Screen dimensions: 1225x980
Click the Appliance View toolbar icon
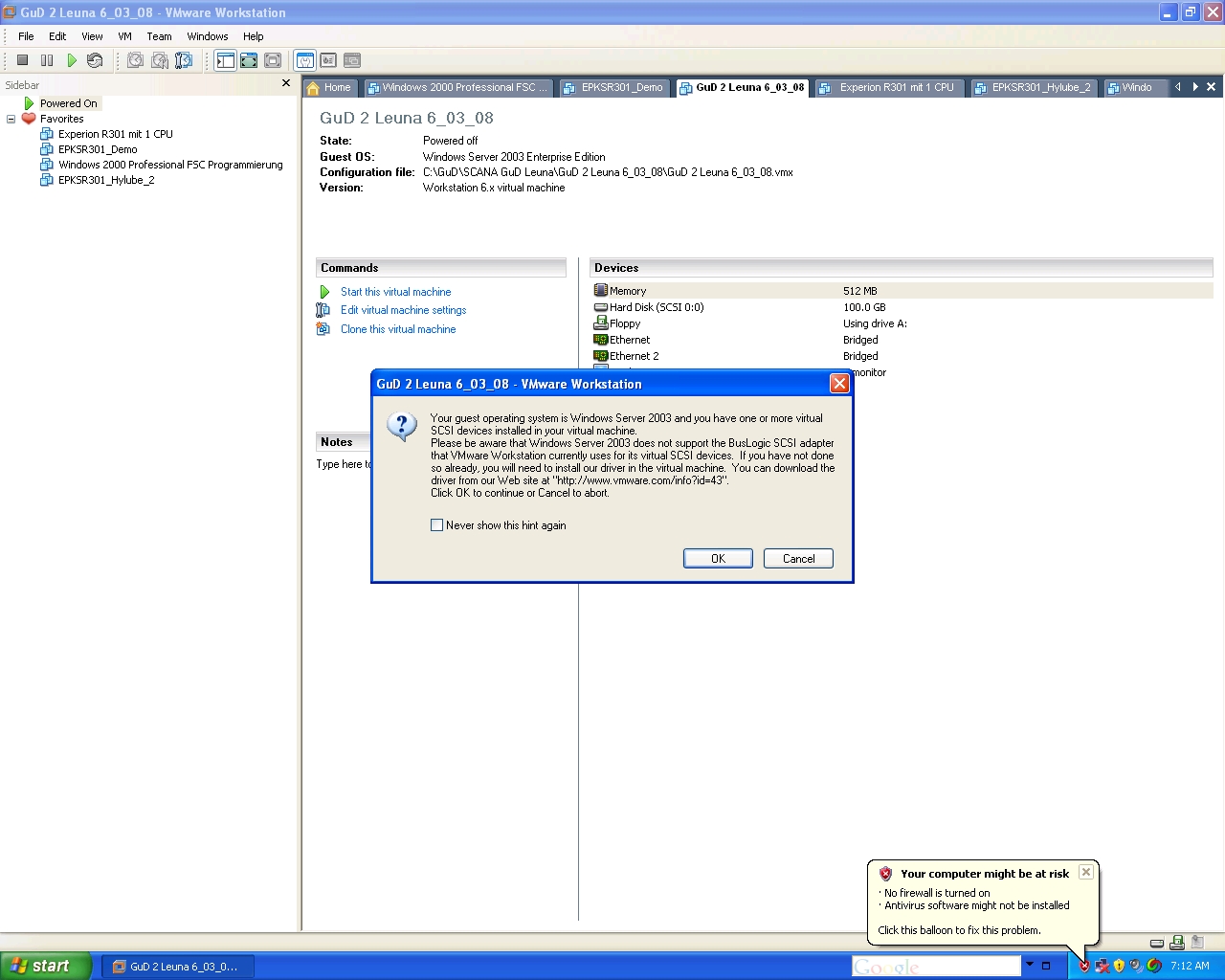pyautogui.click(x=328, y=60)
